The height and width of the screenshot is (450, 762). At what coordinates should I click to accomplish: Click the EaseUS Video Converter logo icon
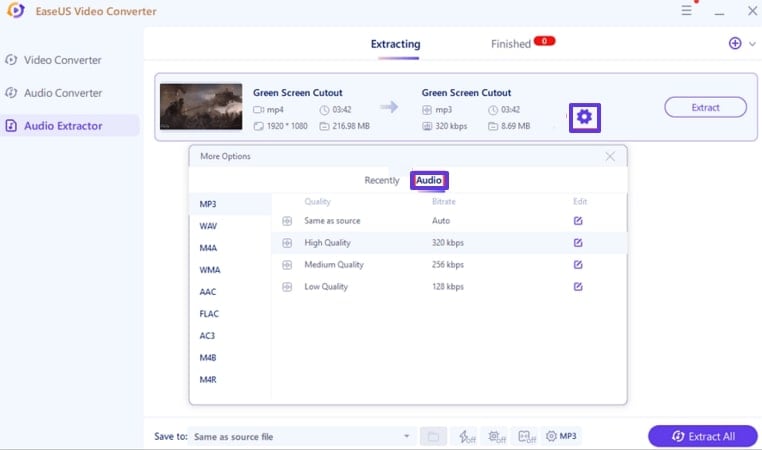16,10
